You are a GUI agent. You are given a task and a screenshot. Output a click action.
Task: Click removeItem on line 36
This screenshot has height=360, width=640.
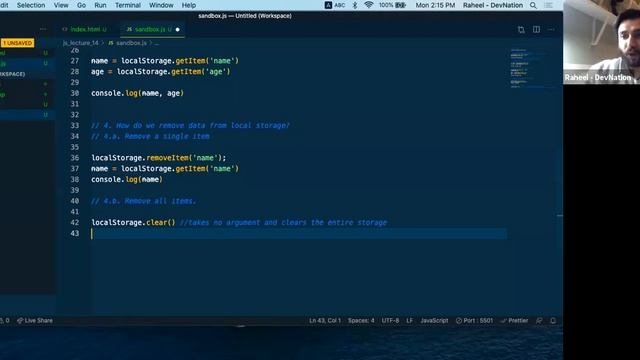point(167,158)
